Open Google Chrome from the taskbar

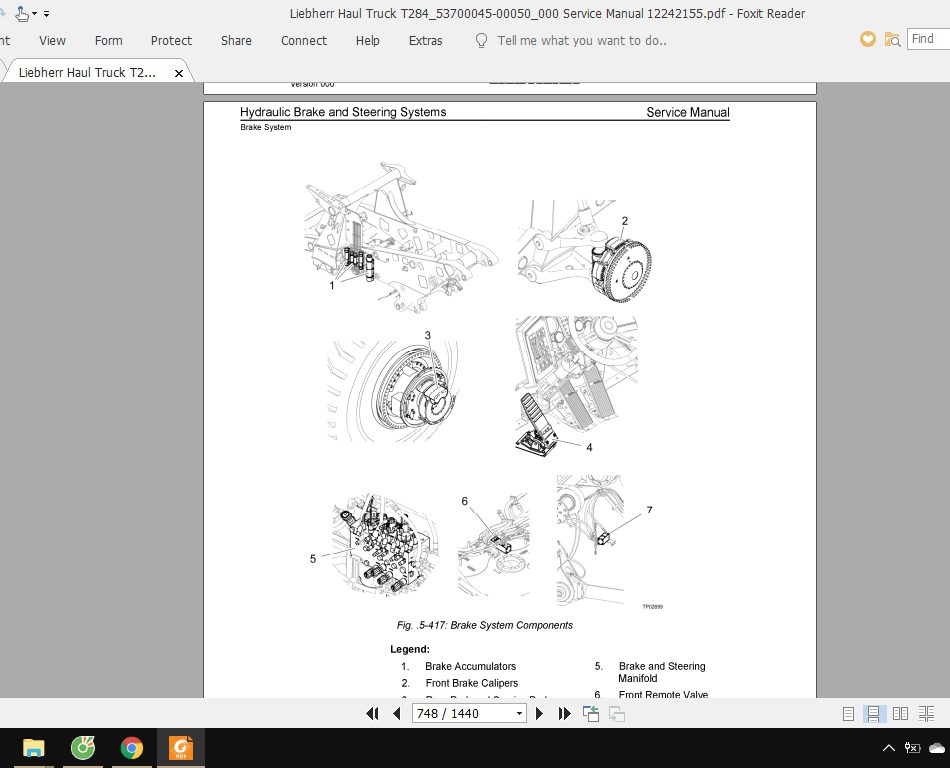coord(131,747)
